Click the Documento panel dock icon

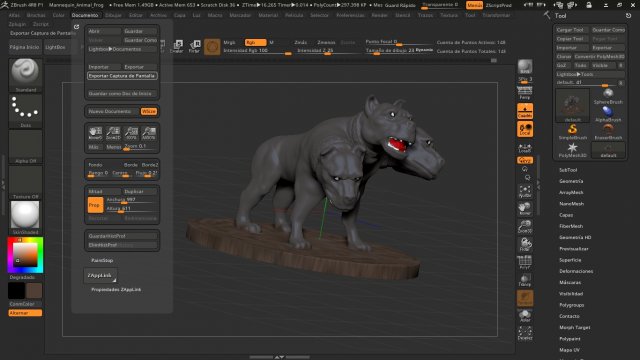(x=76, y=27)
